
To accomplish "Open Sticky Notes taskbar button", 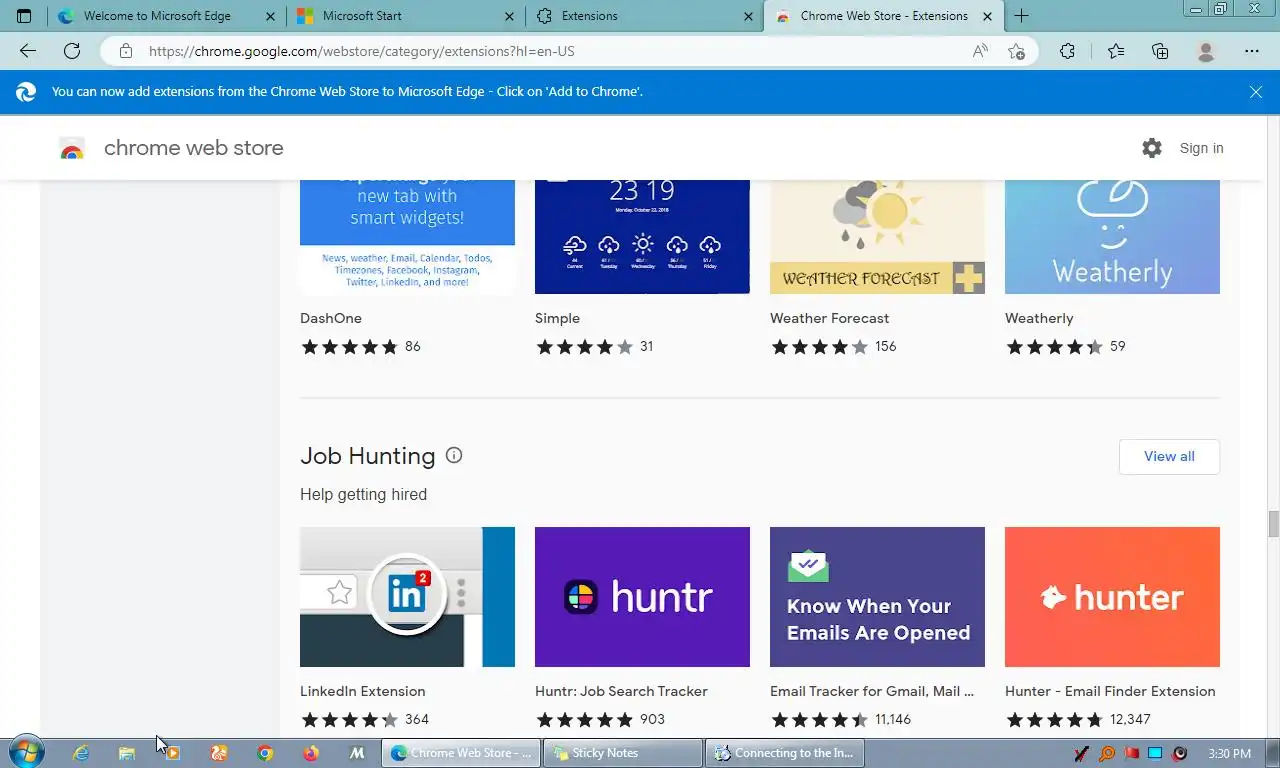I will pos(622,753).
